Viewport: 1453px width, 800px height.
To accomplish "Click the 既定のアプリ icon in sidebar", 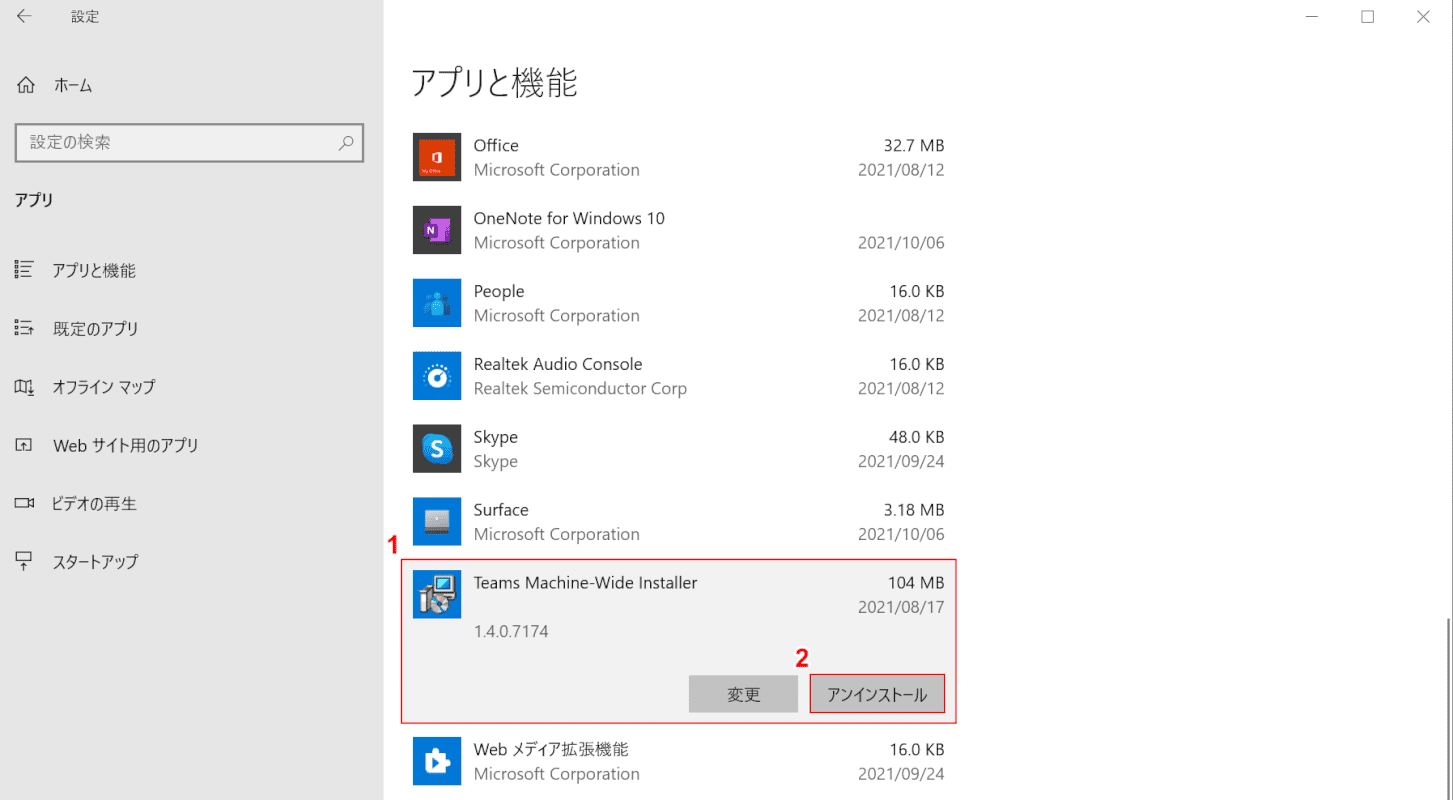I will pos(25,328).
